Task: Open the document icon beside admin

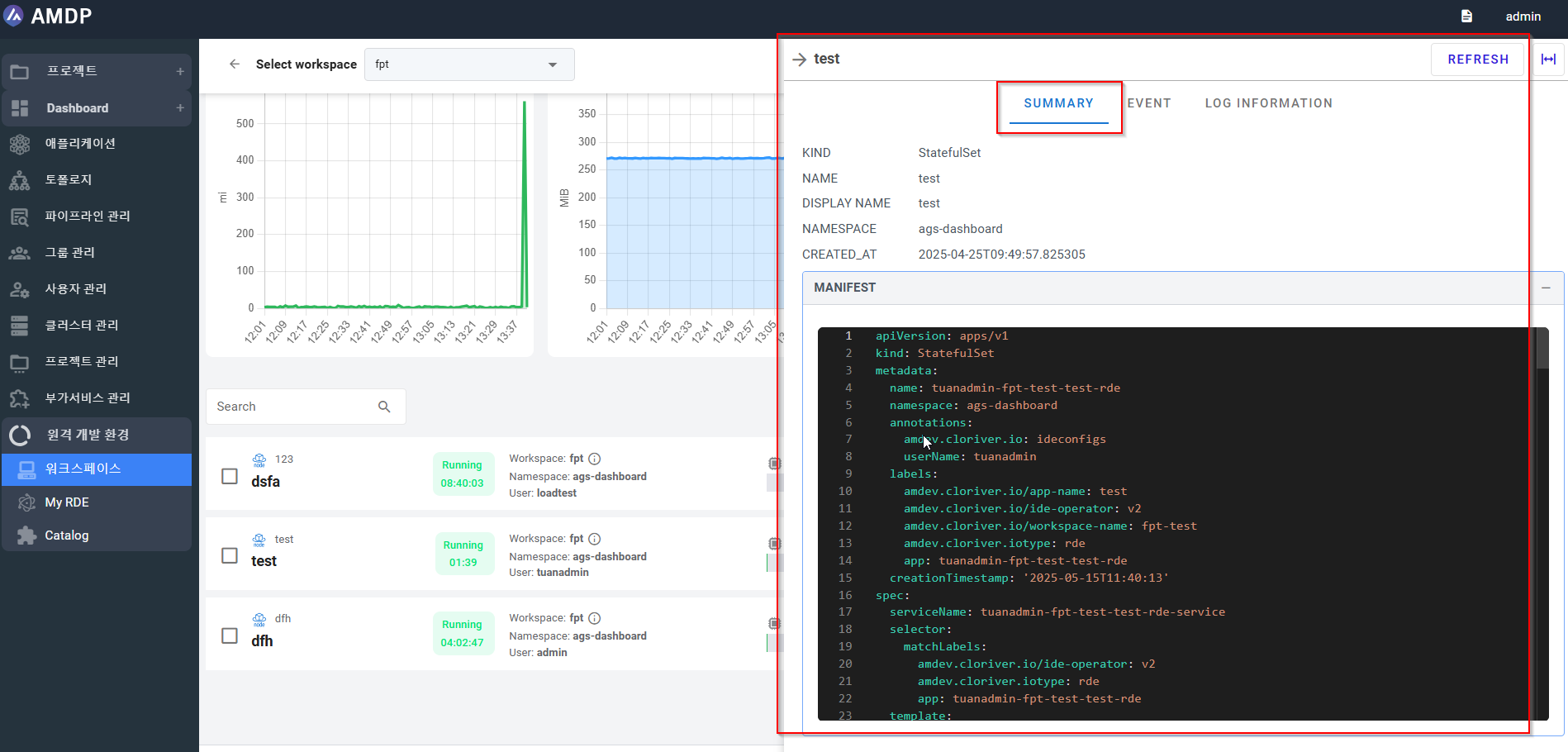Action: coord(1466,17)
